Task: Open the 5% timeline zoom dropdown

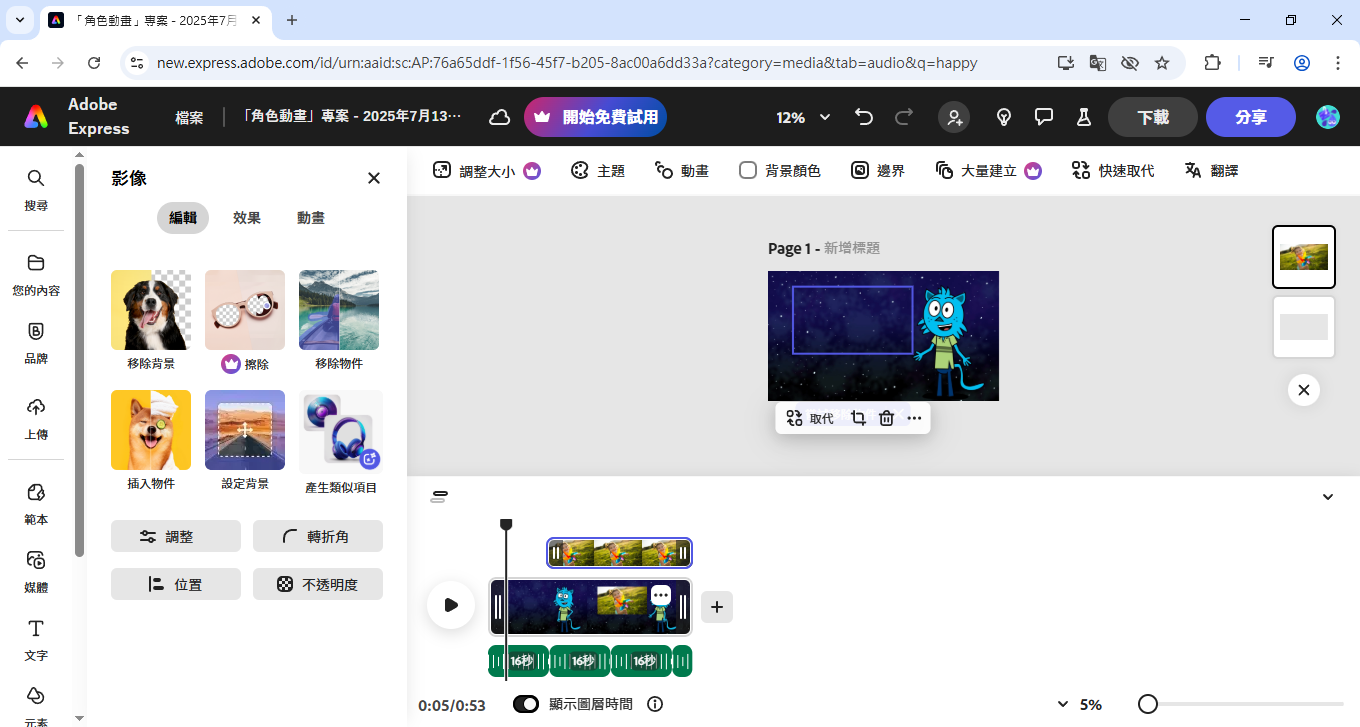Action: 1080,704
